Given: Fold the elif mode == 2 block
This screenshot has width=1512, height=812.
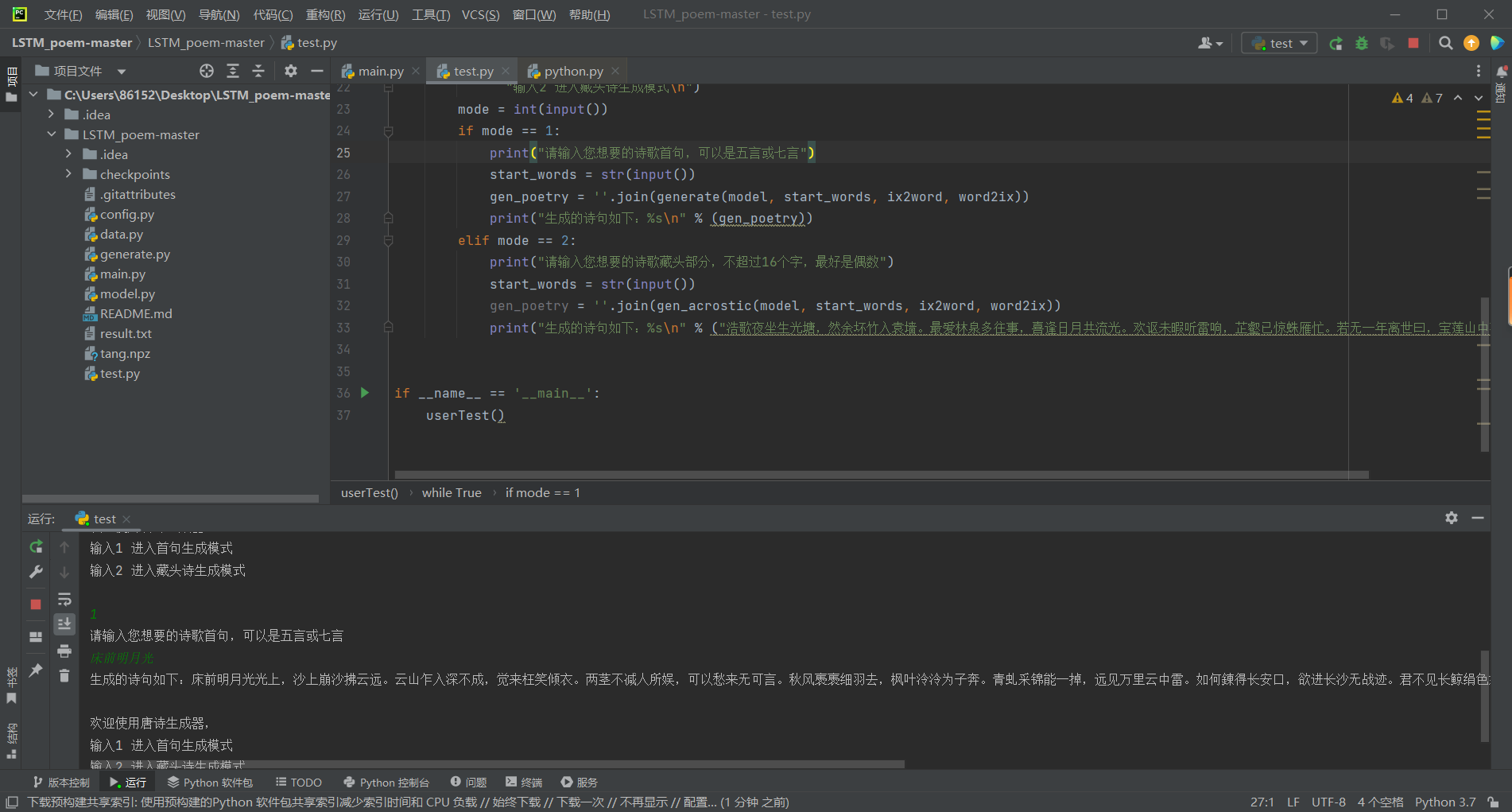Looking at the screenshot, I should coord(389,240).
